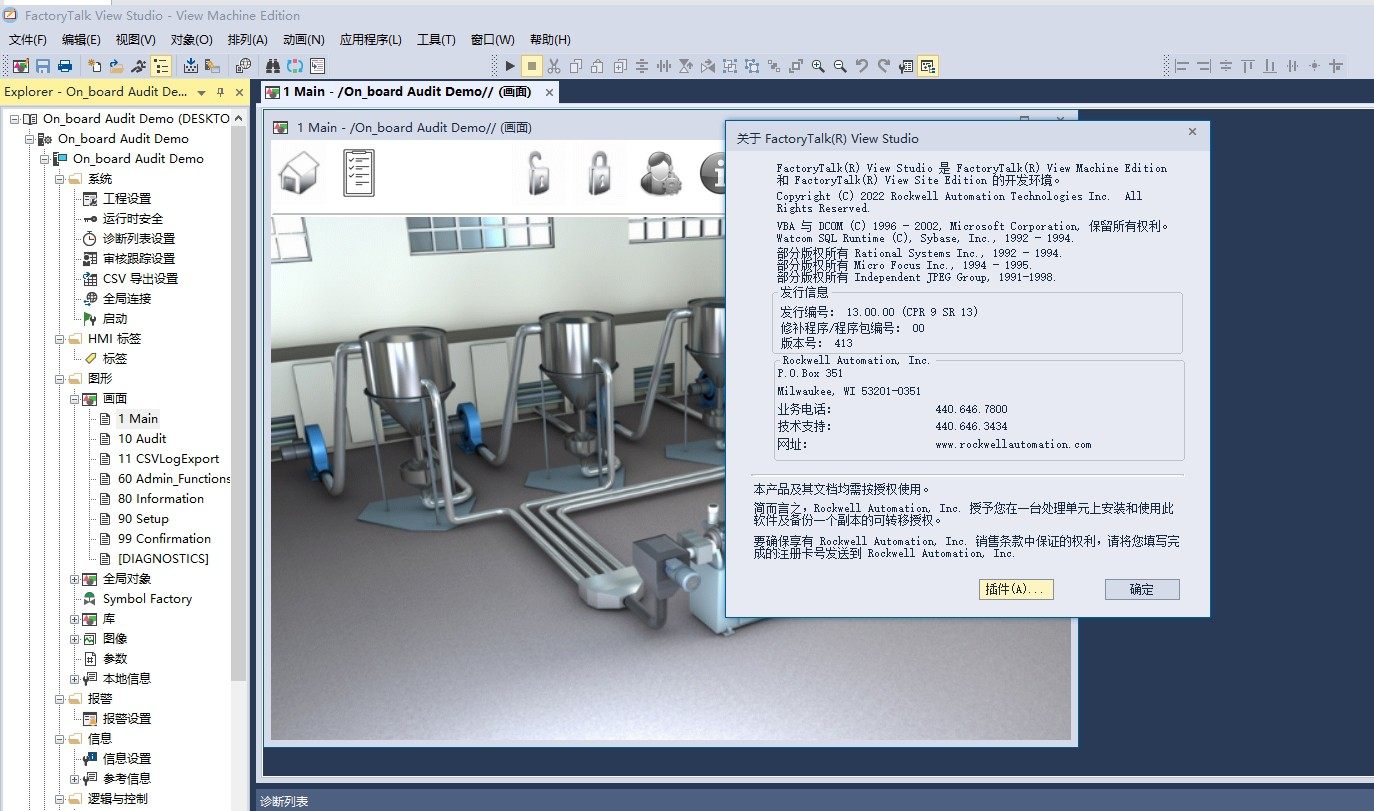Select the '1 Main' document tab
The width and height of the screenshot is (1374, 811).
pos(410,92)
